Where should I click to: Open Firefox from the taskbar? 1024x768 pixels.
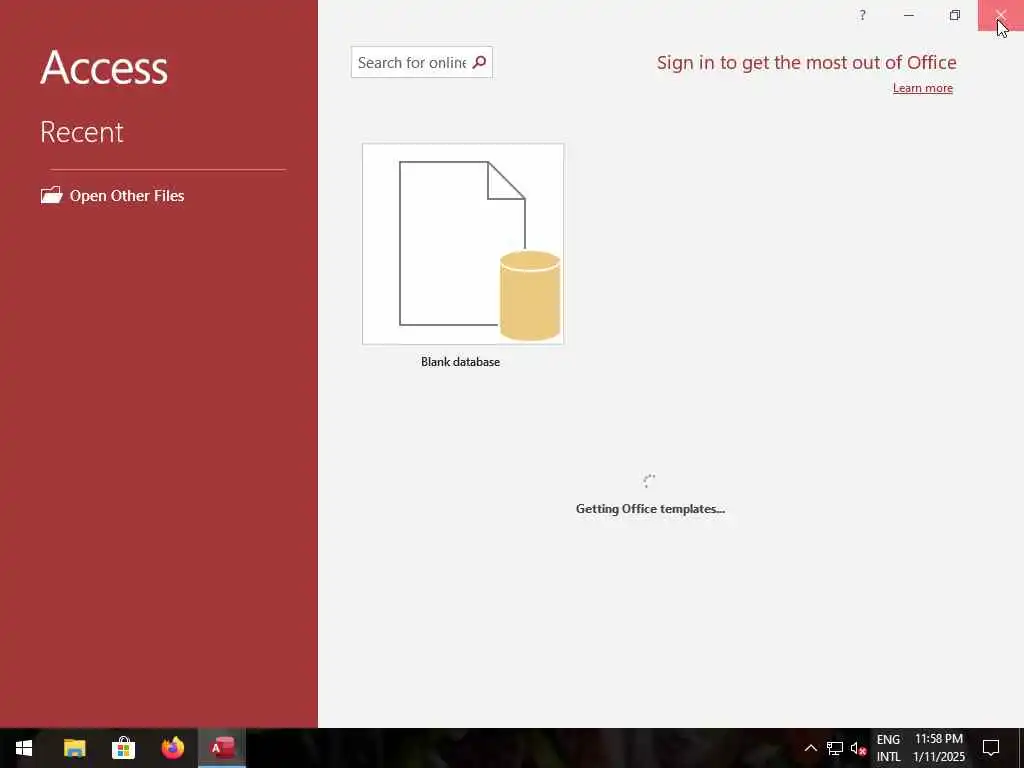(173, 748)
